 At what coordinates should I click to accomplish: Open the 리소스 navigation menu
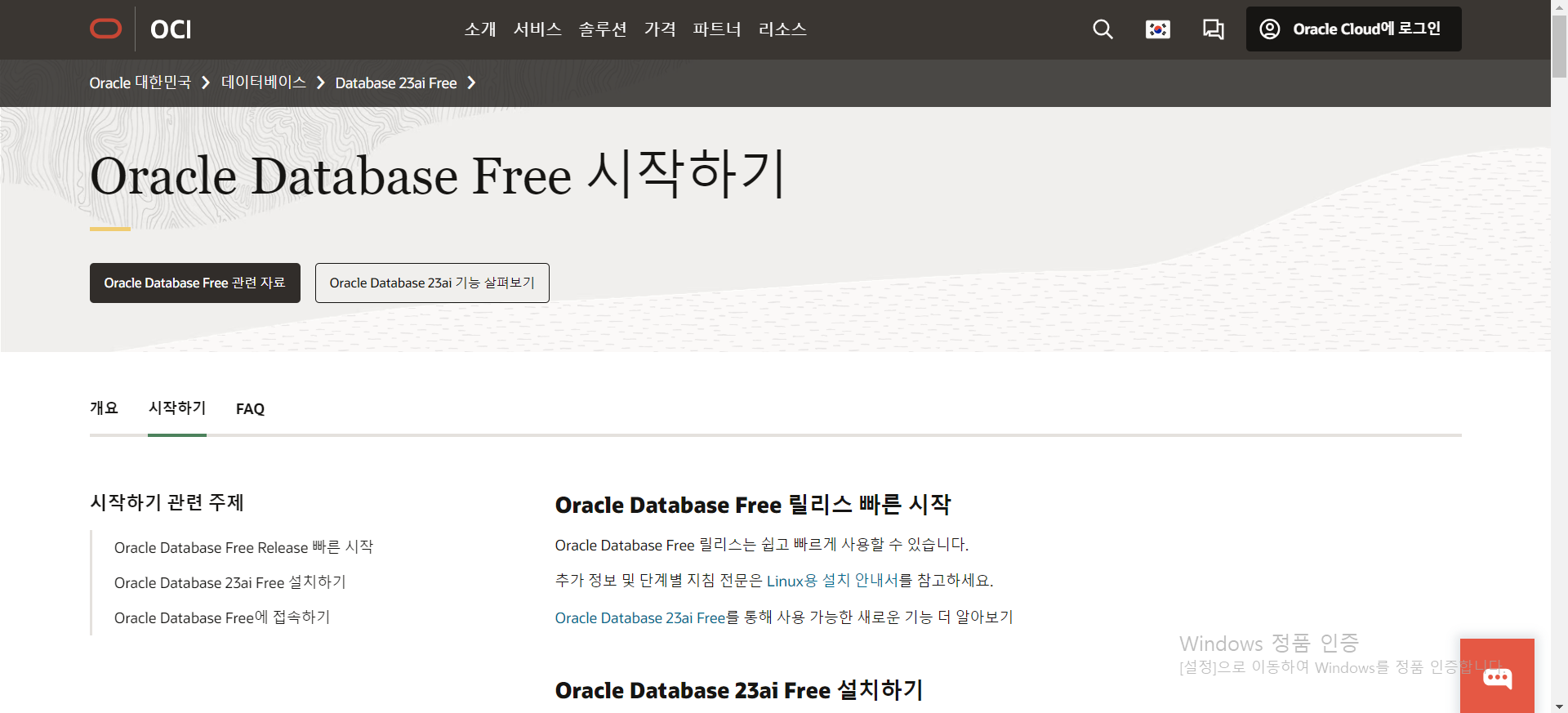point(782,29)
